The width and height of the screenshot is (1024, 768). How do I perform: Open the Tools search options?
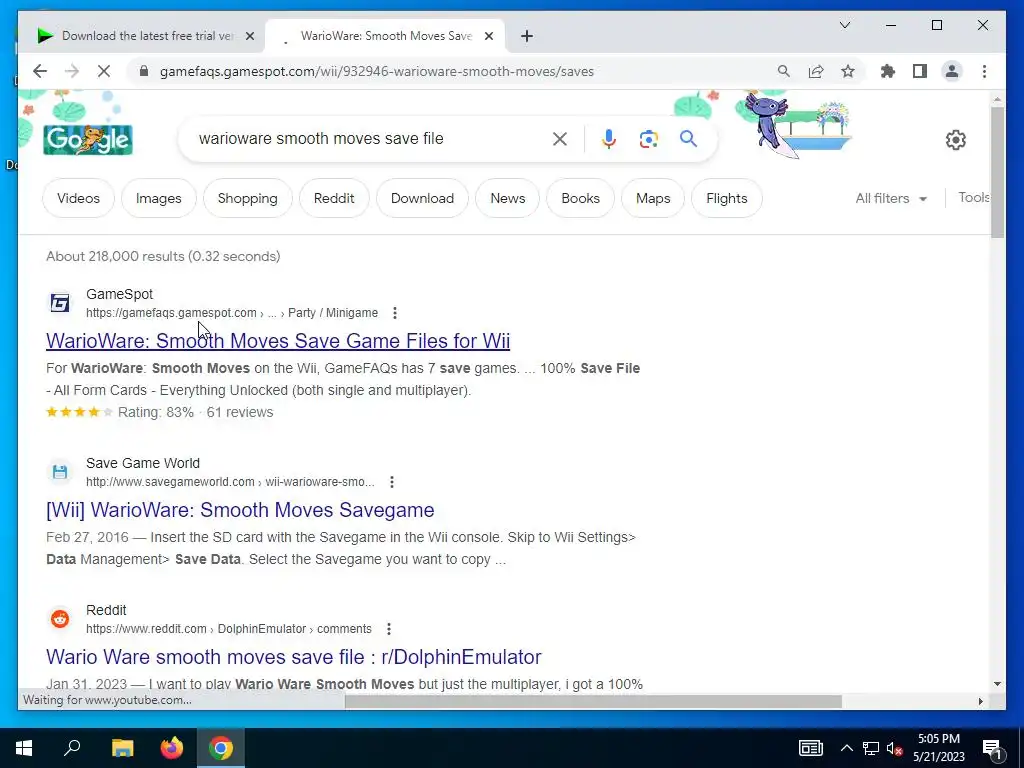pyautogui.click(x=973, y=197)
